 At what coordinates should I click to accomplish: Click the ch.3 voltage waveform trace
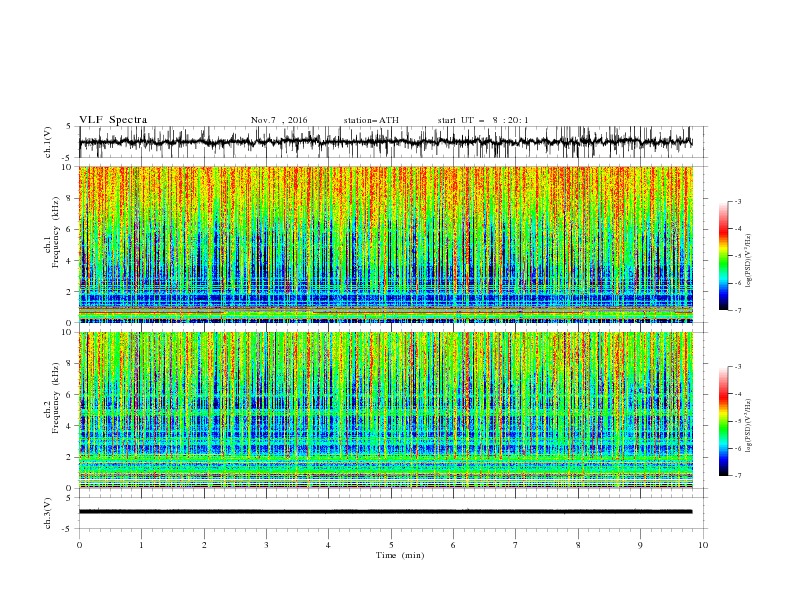click(385, 512)
